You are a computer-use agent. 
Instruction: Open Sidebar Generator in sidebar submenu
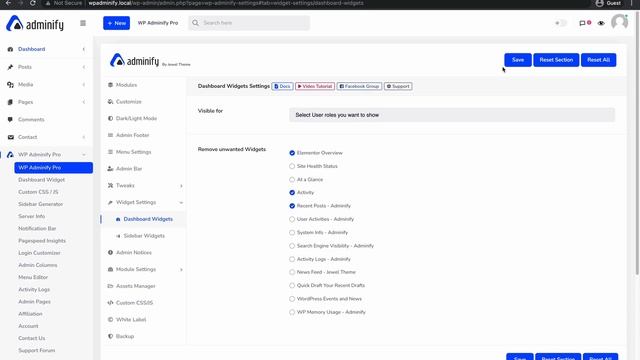tap(40, 204)
